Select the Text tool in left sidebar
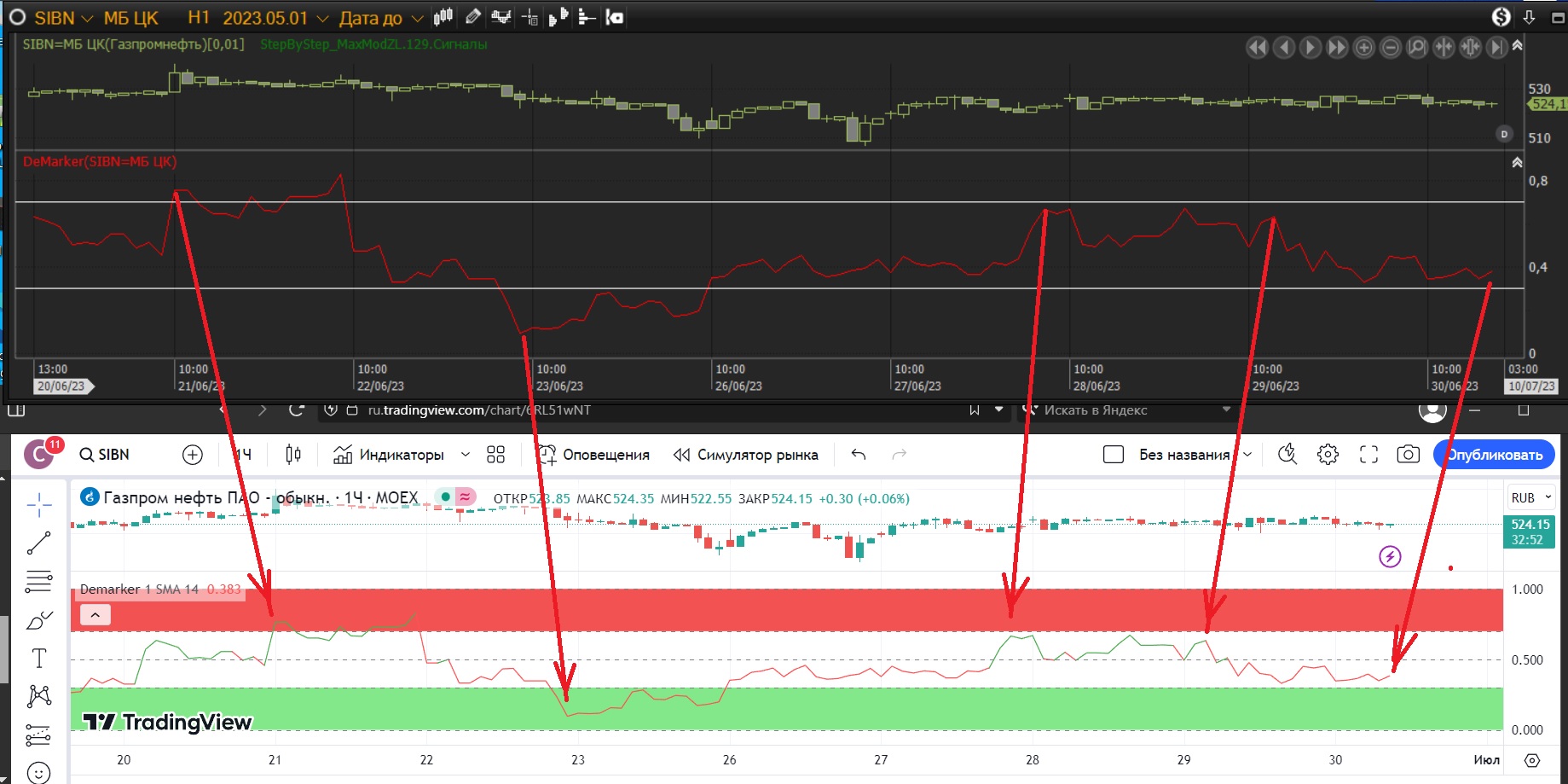The image size is (1568, 784). click(x=39, y=659)
